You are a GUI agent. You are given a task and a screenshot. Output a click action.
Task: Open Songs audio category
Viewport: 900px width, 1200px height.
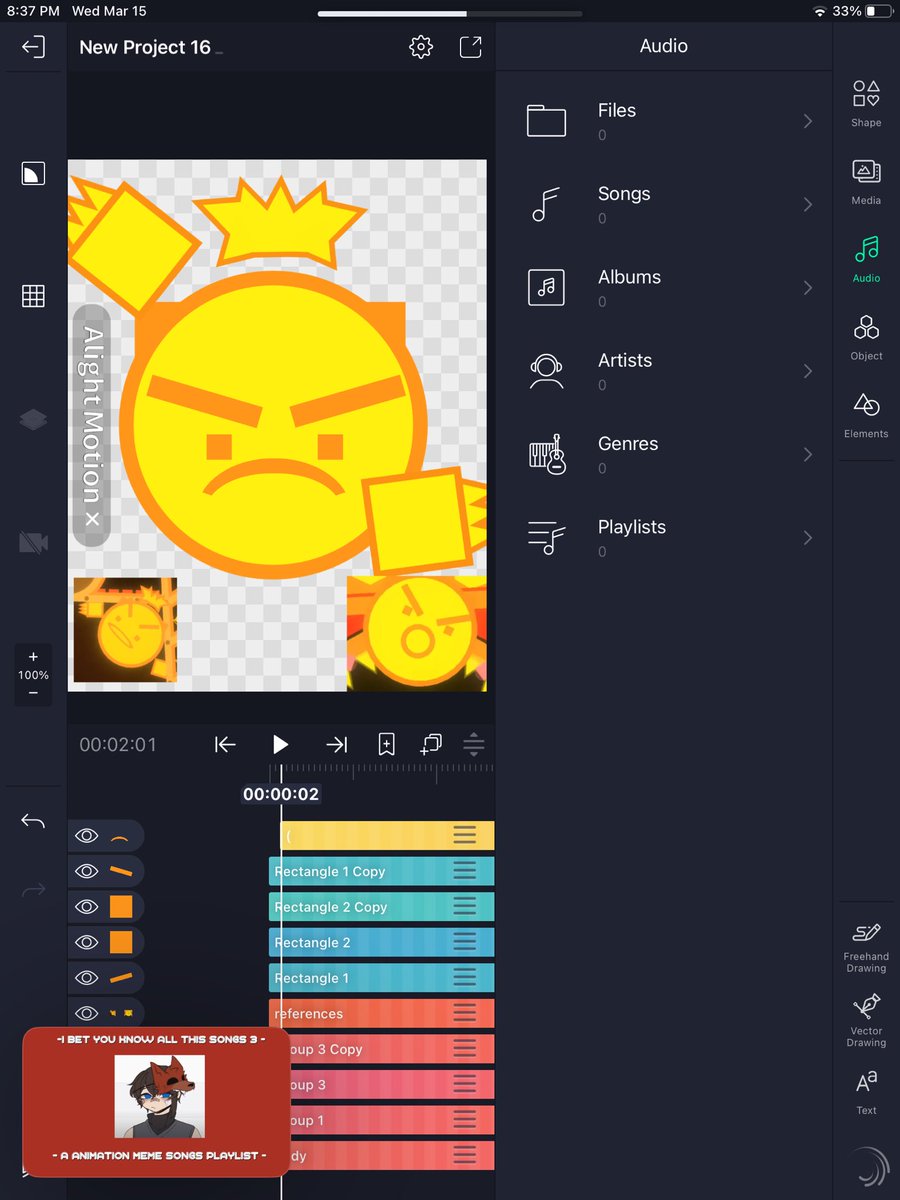point(664,204)
